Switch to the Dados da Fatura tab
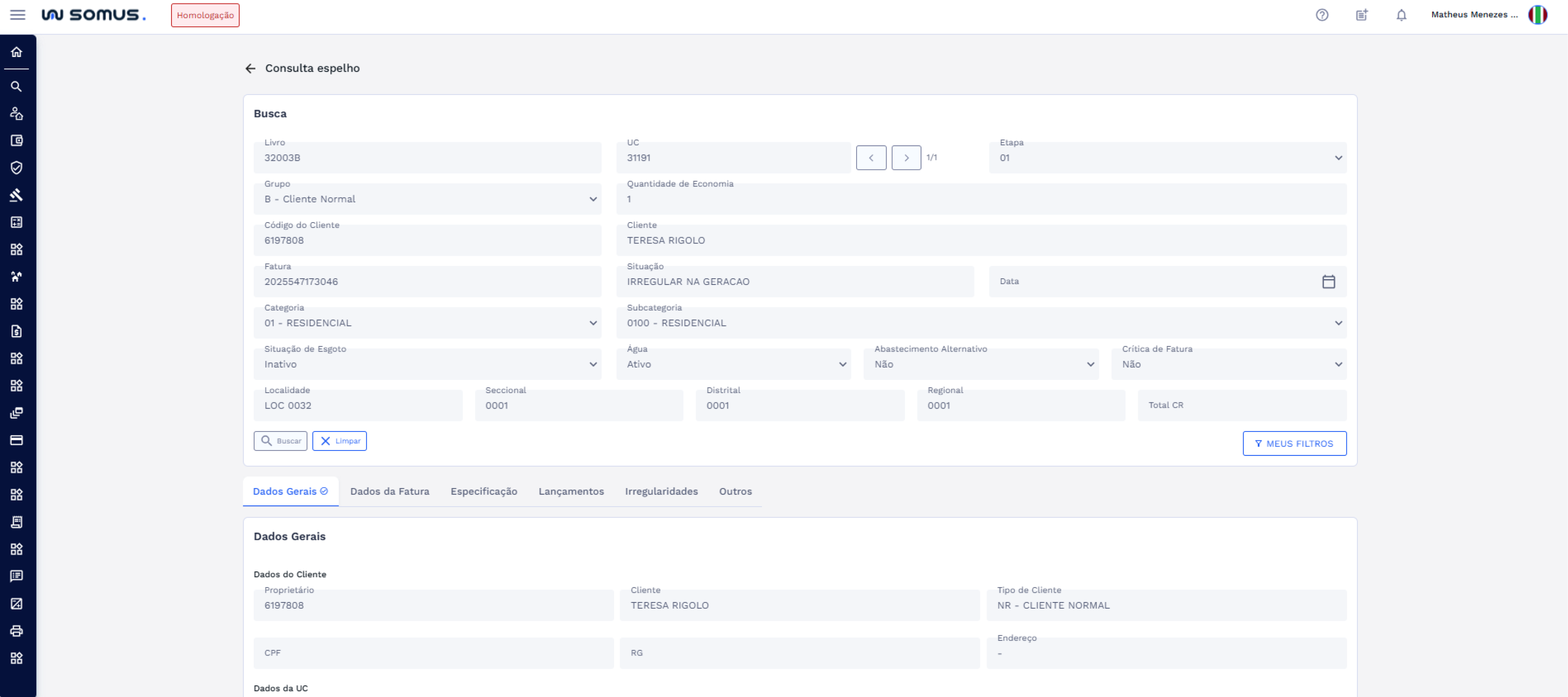Image resolution: width=1568 pixels, height=697 pixels. [389, 492]
